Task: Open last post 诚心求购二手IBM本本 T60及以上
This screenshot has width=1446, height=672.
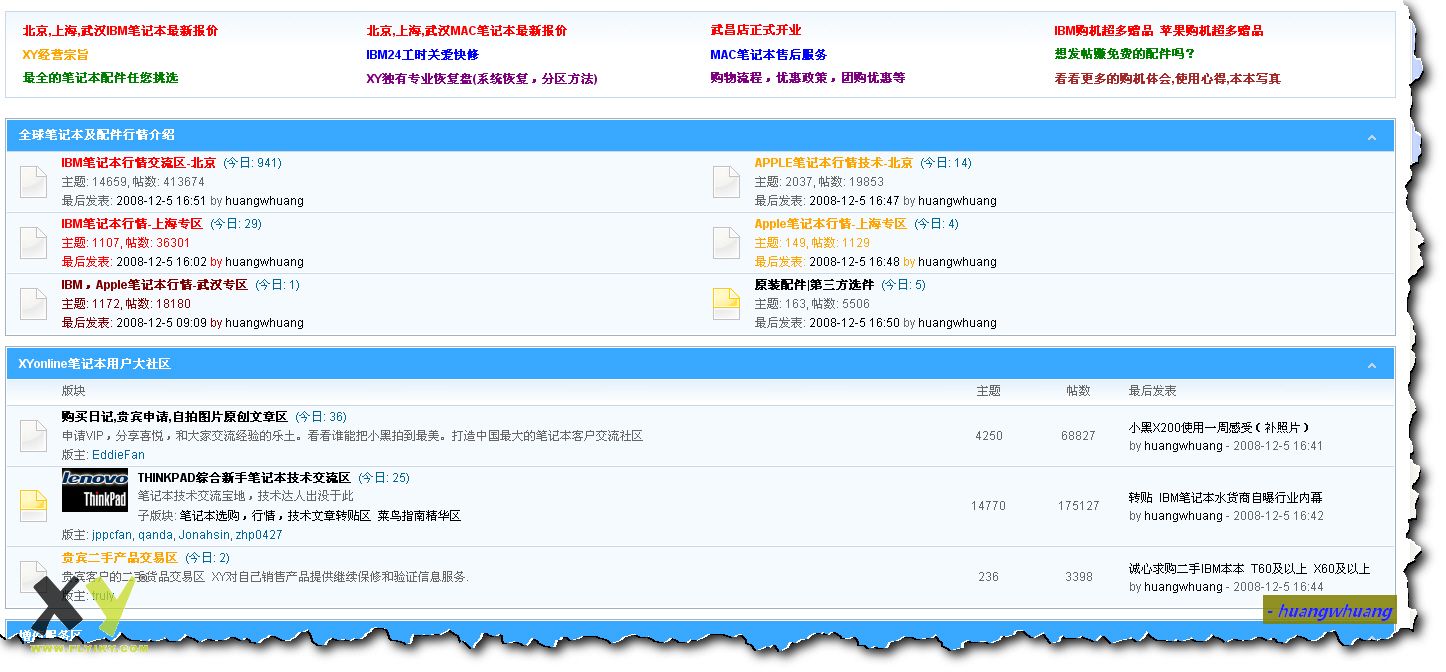Action: (x=1249, y=569)
